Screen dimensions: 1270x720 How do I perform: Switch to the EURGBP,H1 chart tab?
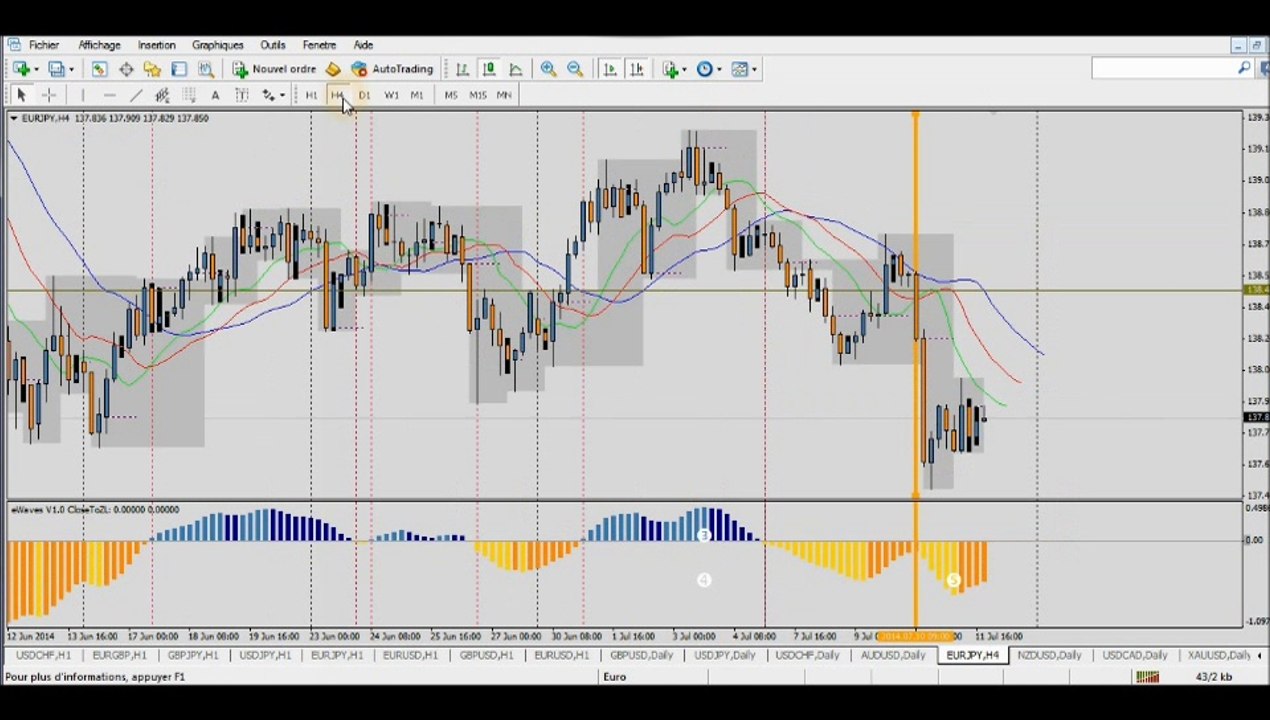point(118,655)
